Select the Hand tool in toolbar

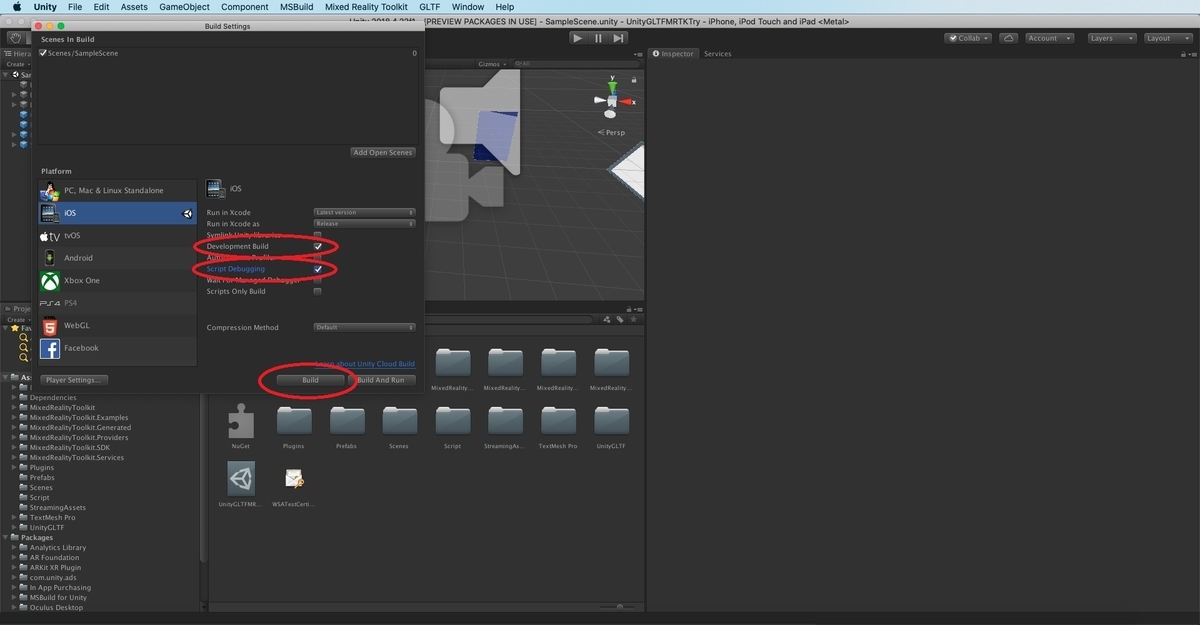16,38
